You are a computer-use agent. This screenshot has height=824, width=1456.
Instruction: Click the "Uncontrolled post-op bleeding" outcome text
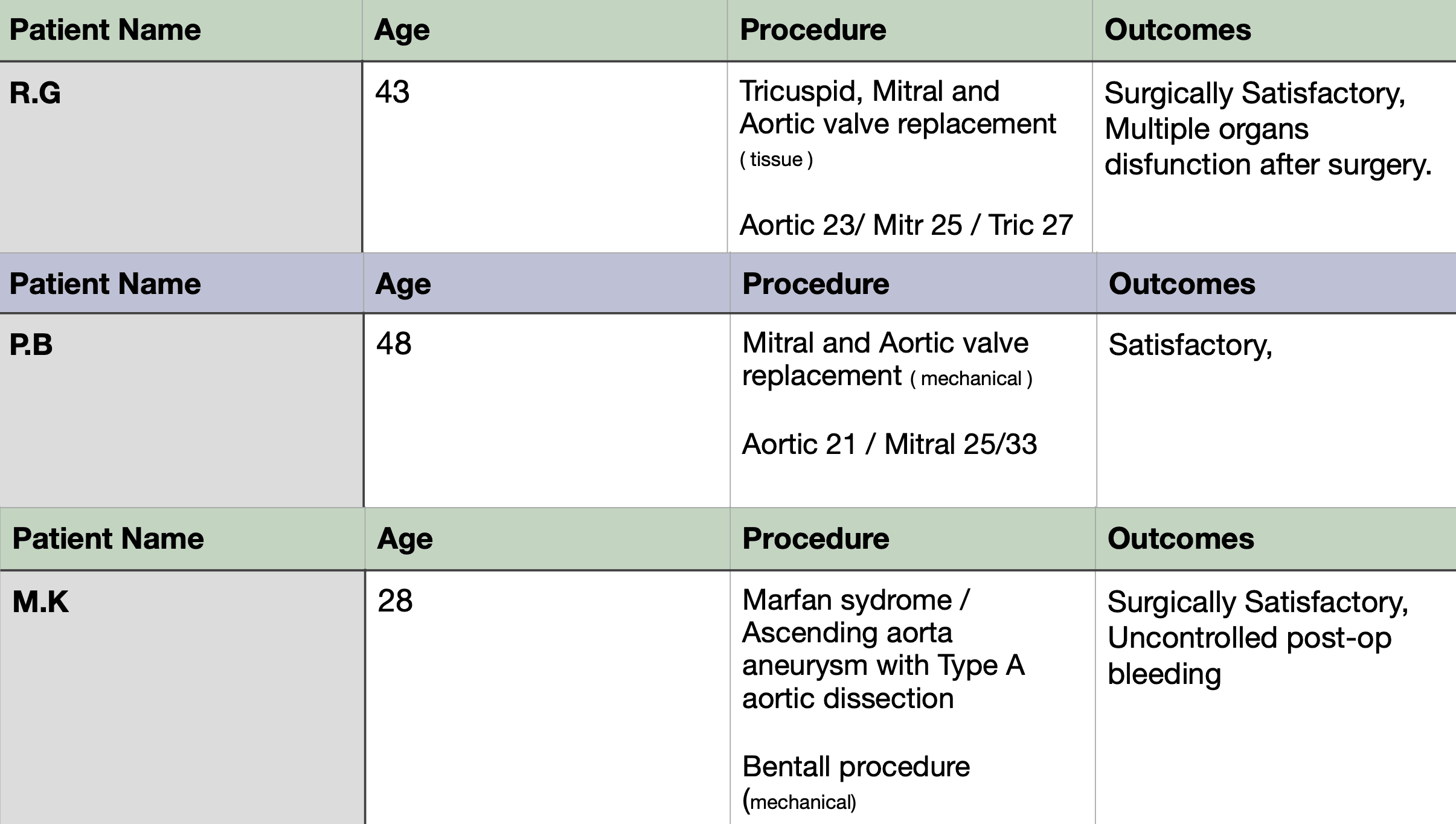click(1249, 656)
